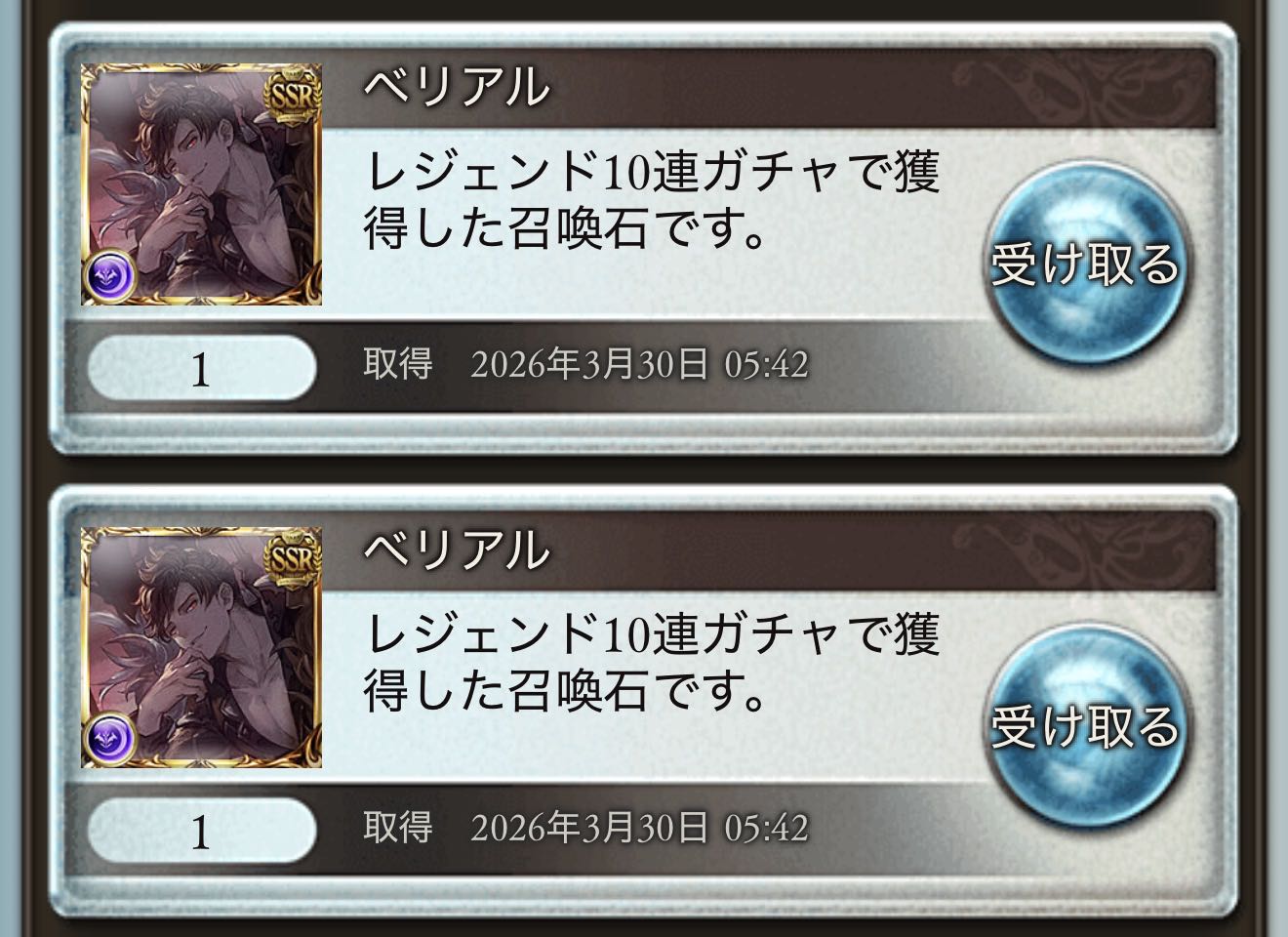This screenshot has width=1288, height=937.
Task: Claim the first ベリアル summon stone with 受け取る
Action: [1084, 262]
